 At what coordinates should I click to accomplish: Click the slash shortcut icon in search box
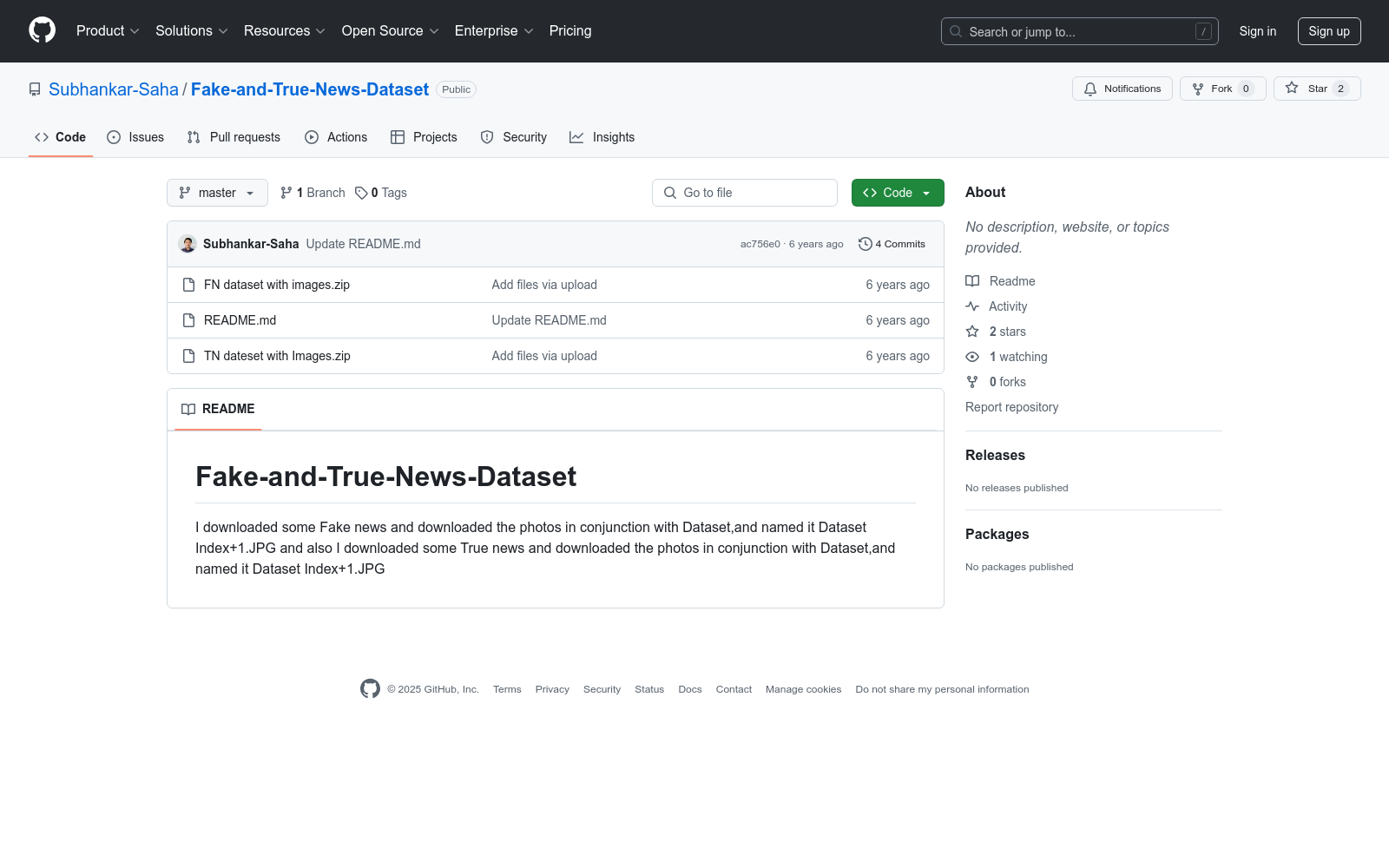[1203, 31]
